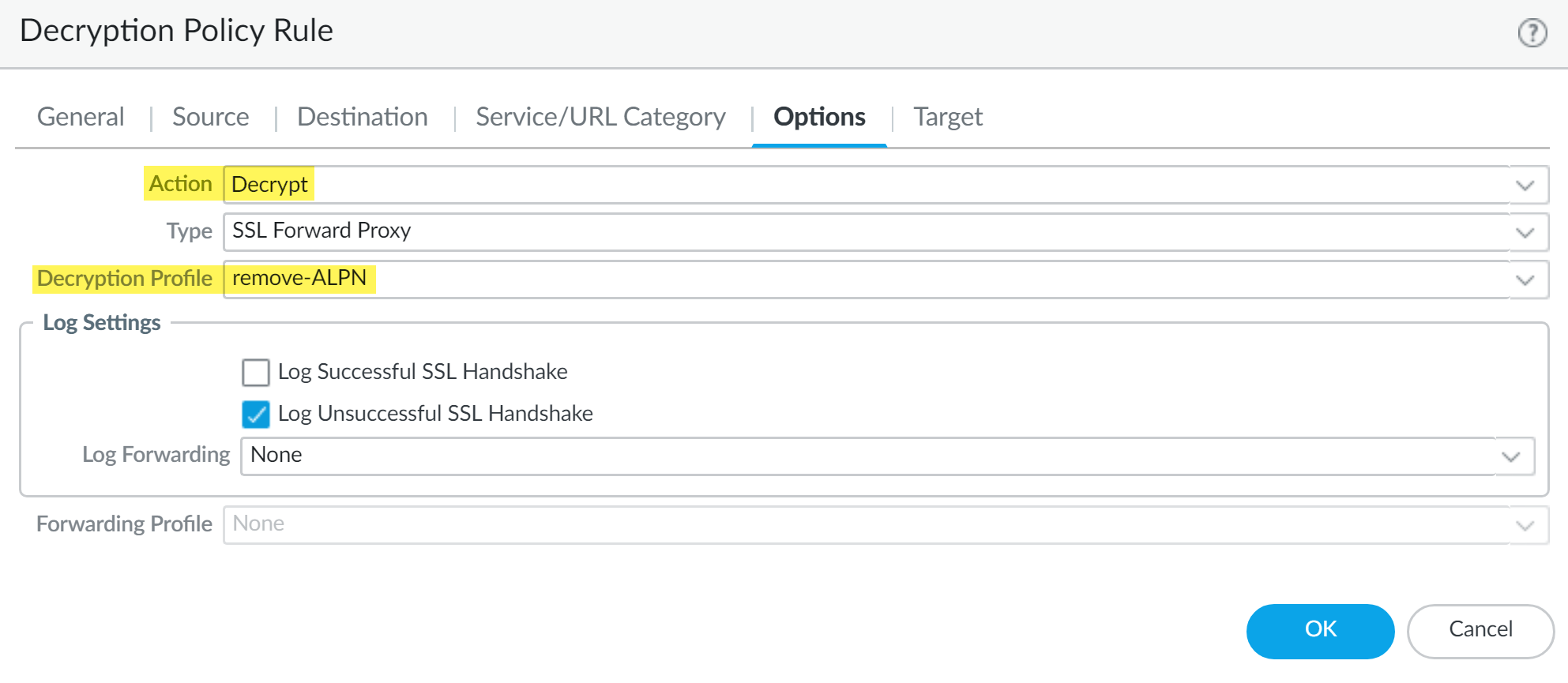This screenshot has height=683, width=1568.
Task: Select the Options tab
Action: 819,117
